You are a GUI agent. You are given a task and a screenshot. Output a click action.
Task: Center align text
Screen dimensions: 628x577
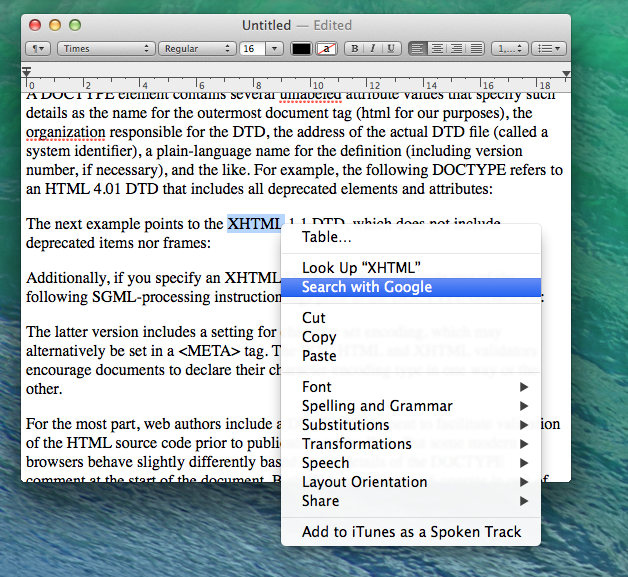437,48
